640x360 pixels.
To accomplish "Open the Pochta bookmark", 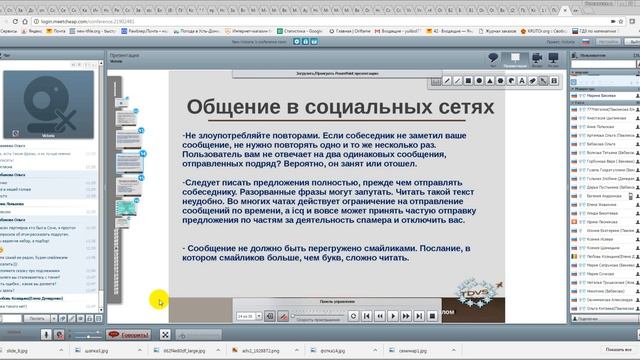I will click(56, 31).
